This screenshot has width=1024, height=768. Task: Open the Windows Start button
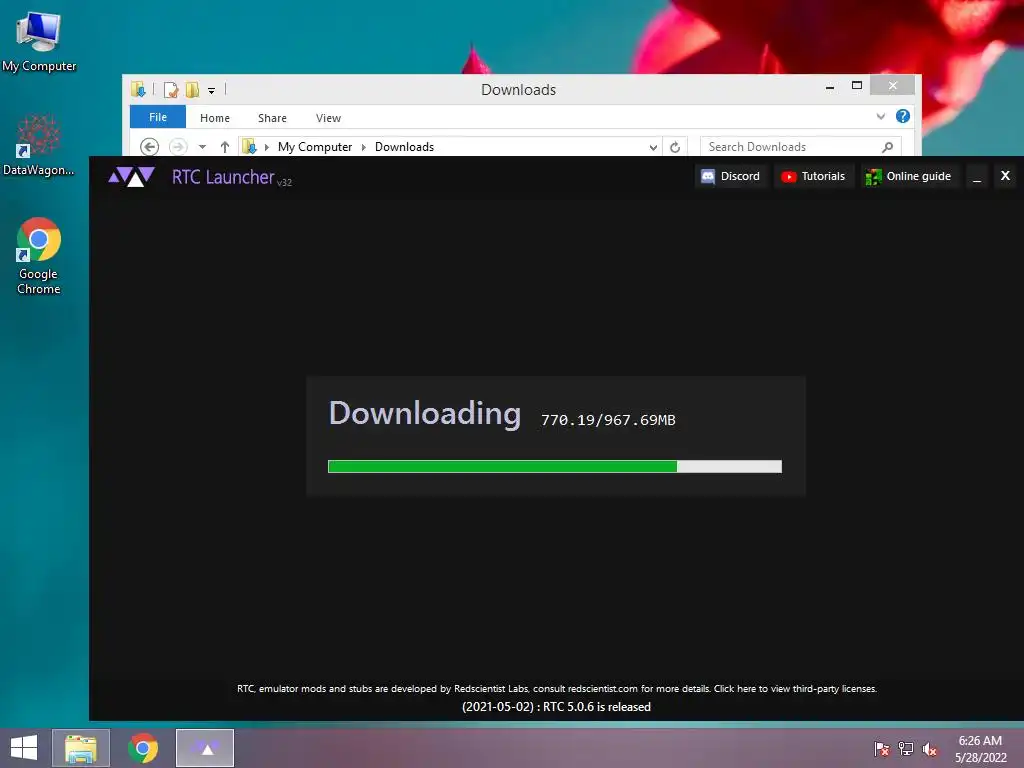24,748
